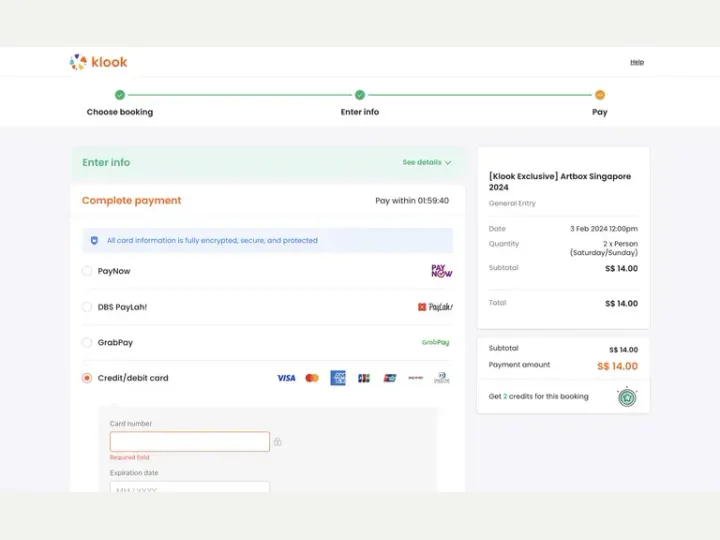The width and height of the screenshot is (720, 540).
Task: Click the Klook logo
Action: [98, 62]
